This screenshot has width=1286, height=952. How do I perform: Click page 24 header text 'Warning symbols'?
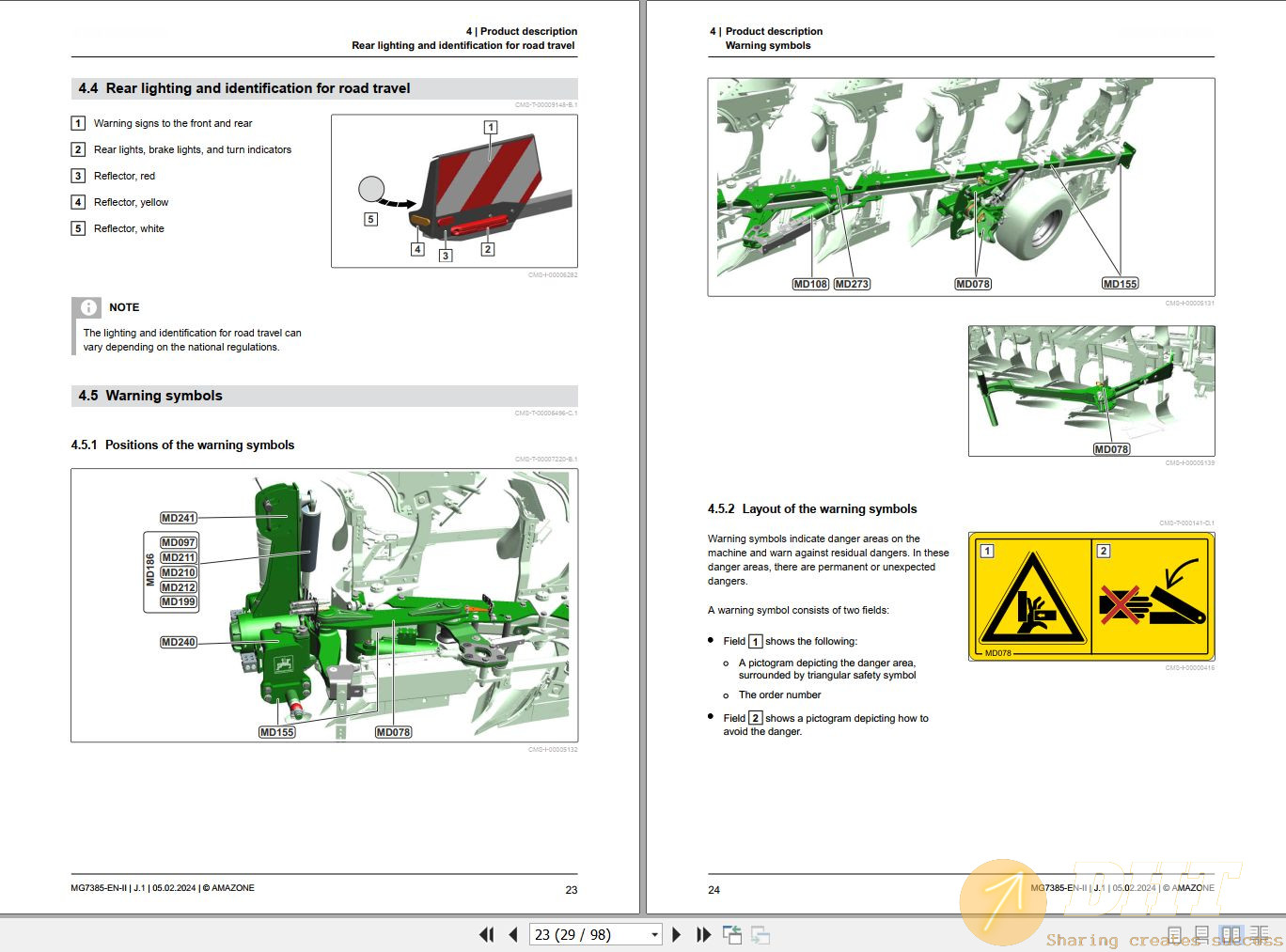click(768, 45)
